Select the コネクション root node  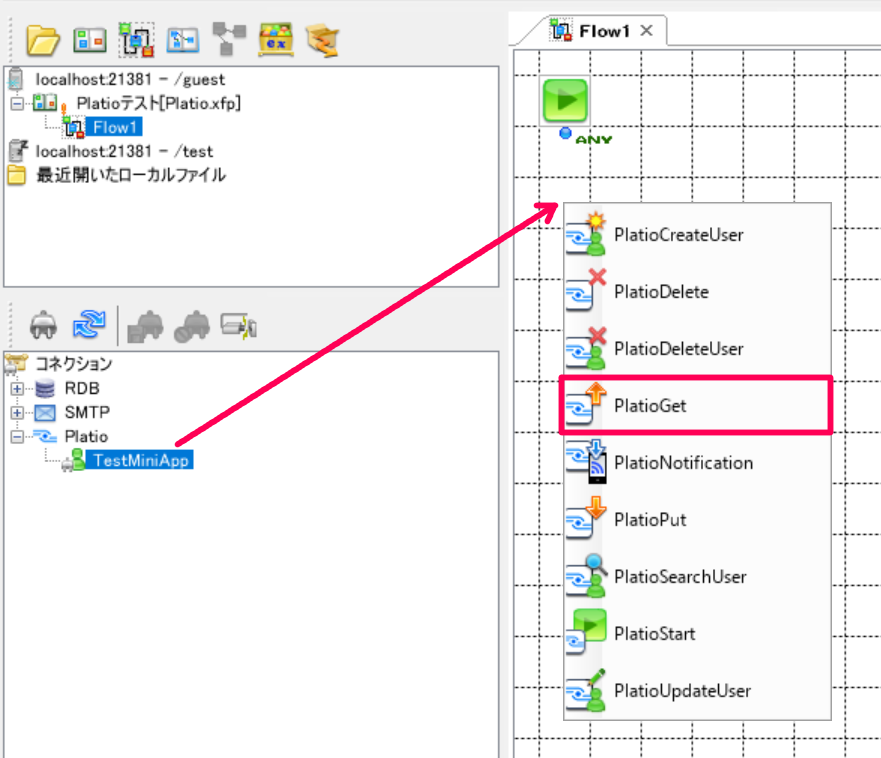pos(74,364)
